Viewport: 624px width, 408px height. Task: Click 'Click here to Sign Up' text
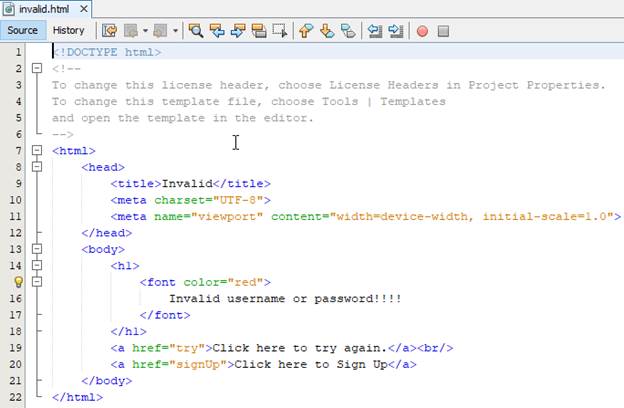tap(311, 364)
